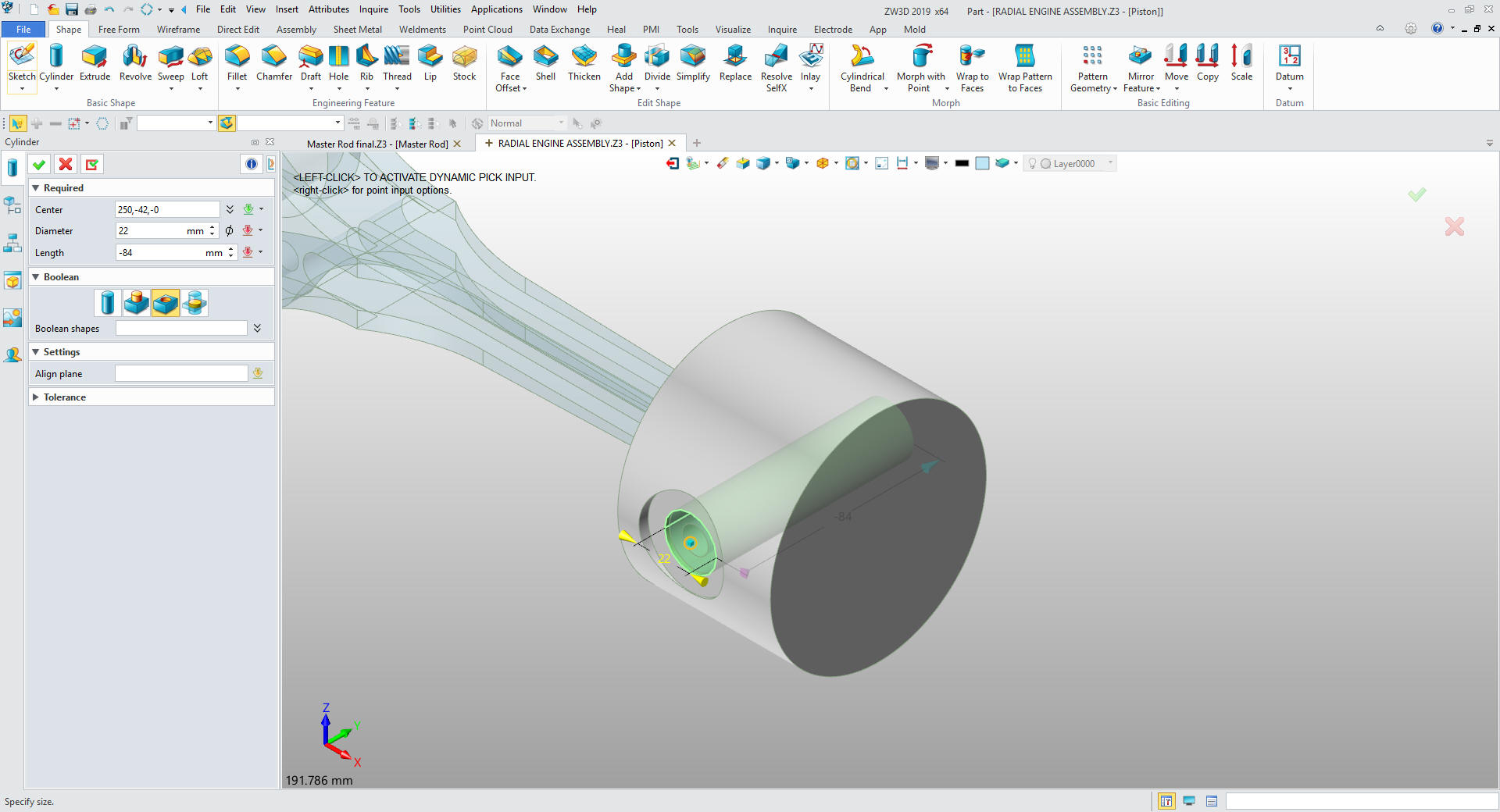Viewport: 1500px width, 812px height.
Task: Select the Scale tool icon
Action: pos(1241,63)
